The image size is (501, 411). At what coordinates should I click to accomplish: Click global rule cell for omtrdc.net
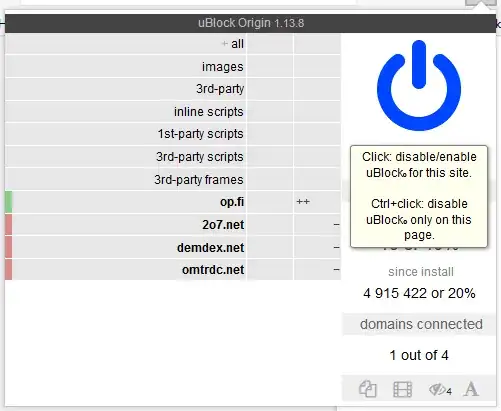point(270,270)
